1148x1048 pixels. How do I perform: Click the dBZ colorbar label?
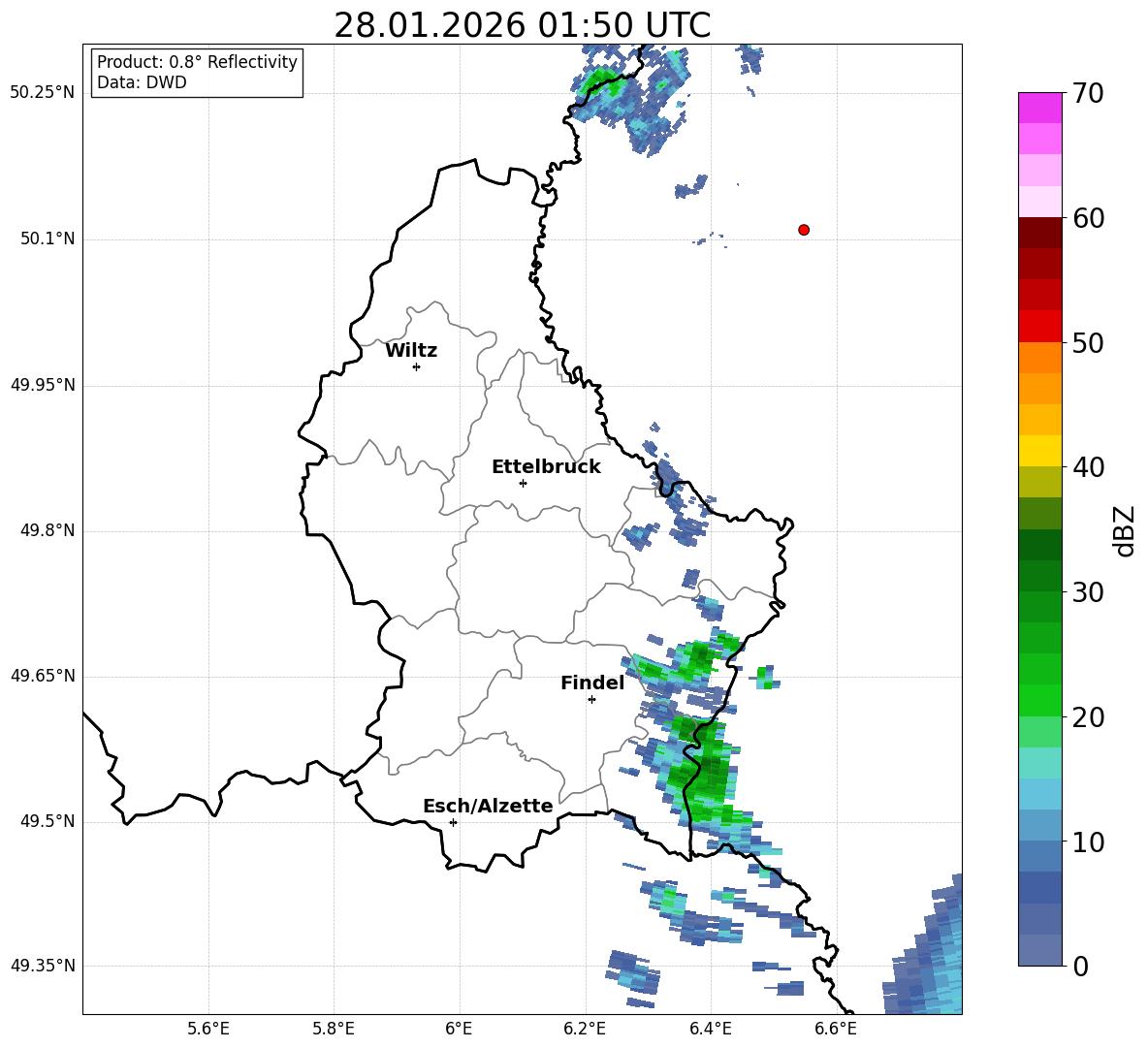click(x=1124, y=530)
